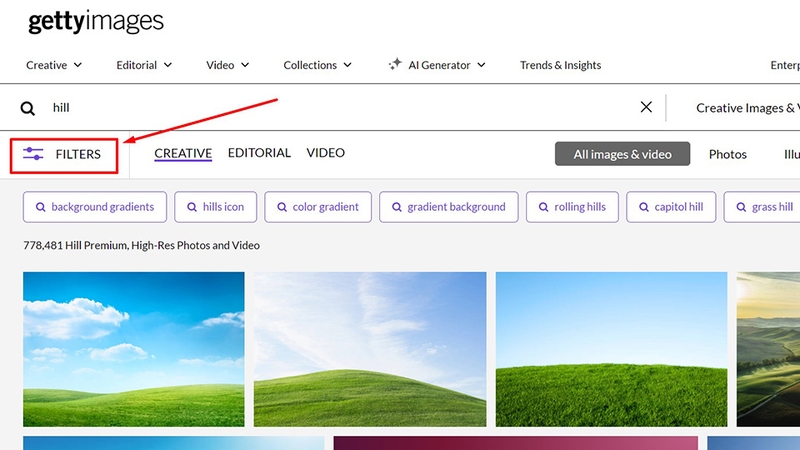Viewport: 800px width, 450px height.
Task: Expand the Collections menu chevron
Action: pyautogui.click(x=347, y=65)
